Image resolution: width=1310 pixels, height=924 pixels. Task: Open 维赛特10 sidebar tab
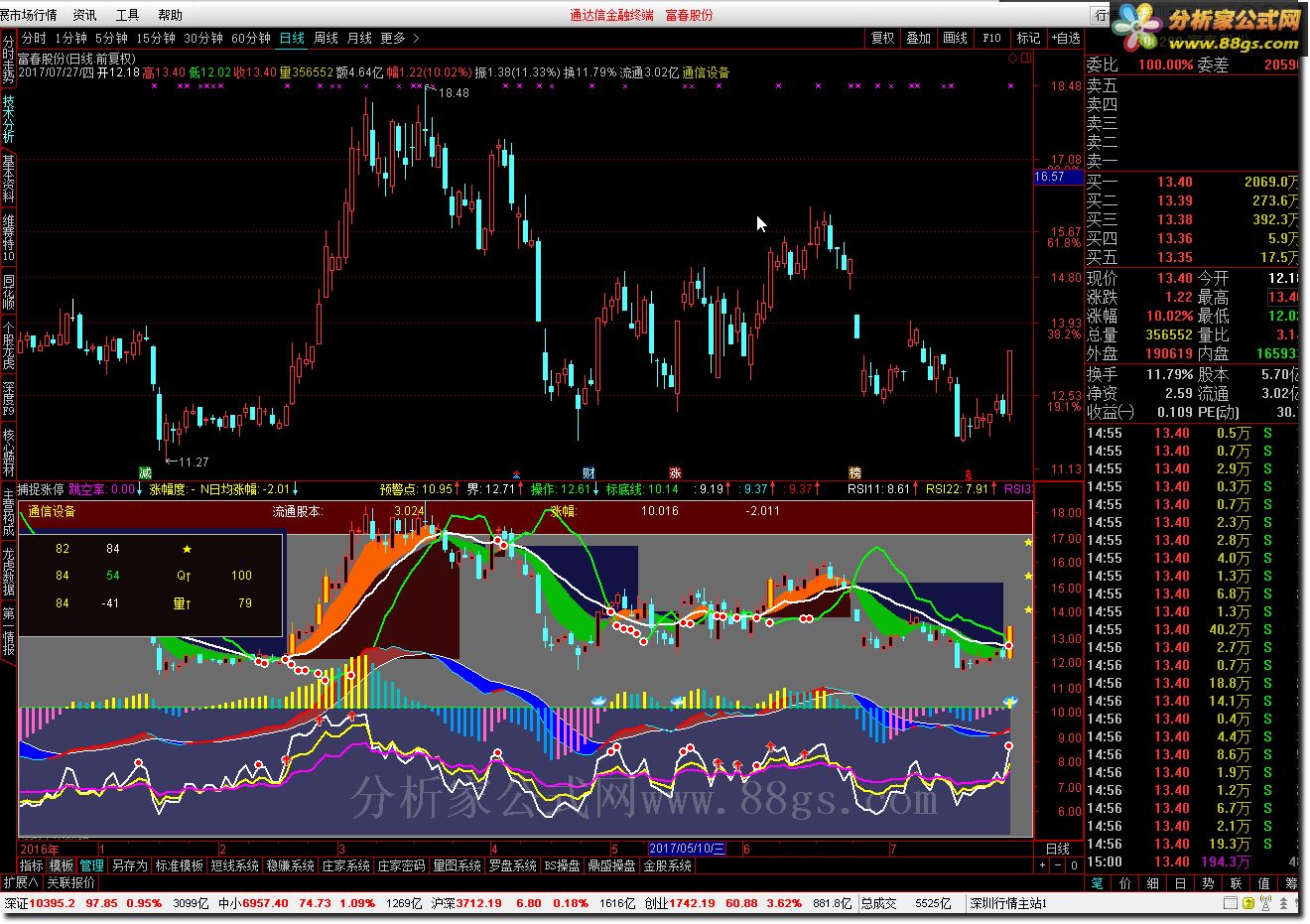tap(8, 238)
